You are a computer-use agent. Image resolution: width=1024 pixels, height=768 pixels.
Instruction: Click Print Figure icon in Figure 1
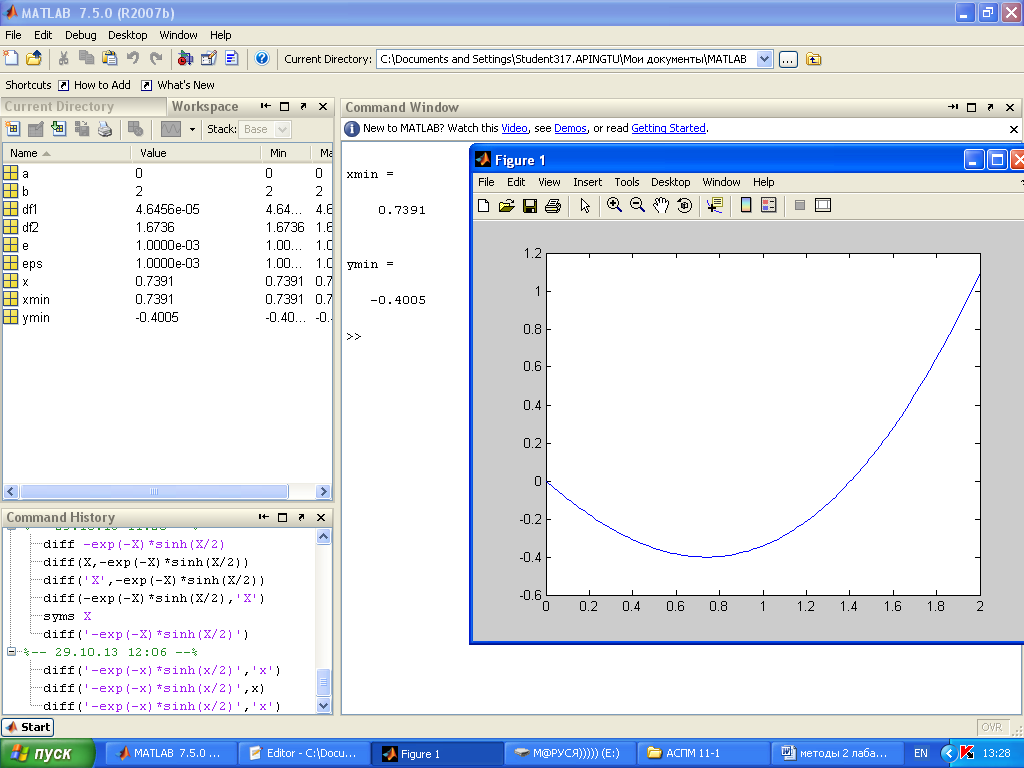point(553,206)
